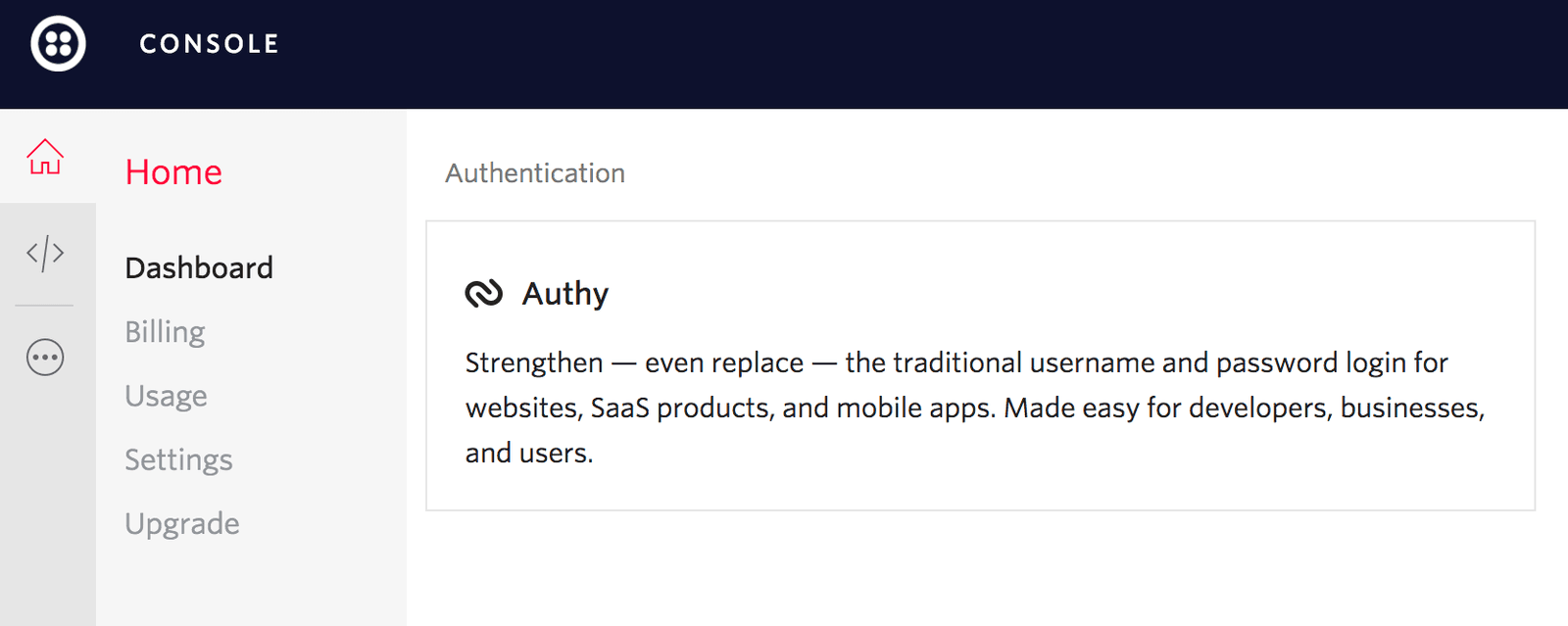Click the CONSOLE text in the header
Screen dimensions: 1568x626
(209, 44)
